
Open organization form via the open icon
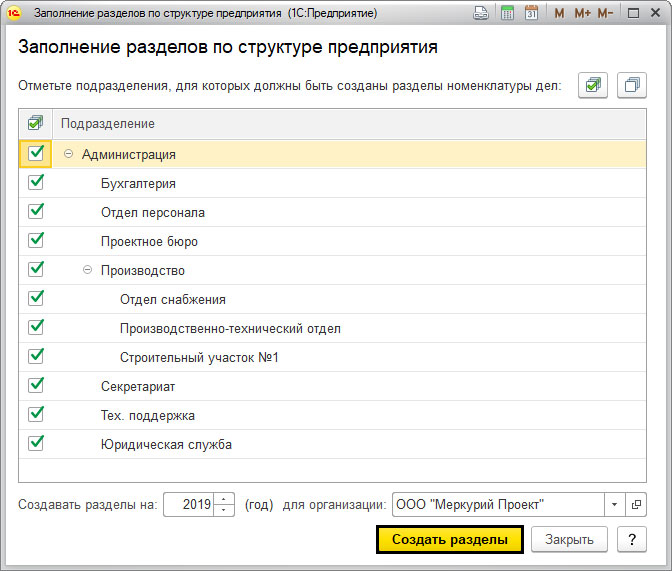click(x=636, y=505)
